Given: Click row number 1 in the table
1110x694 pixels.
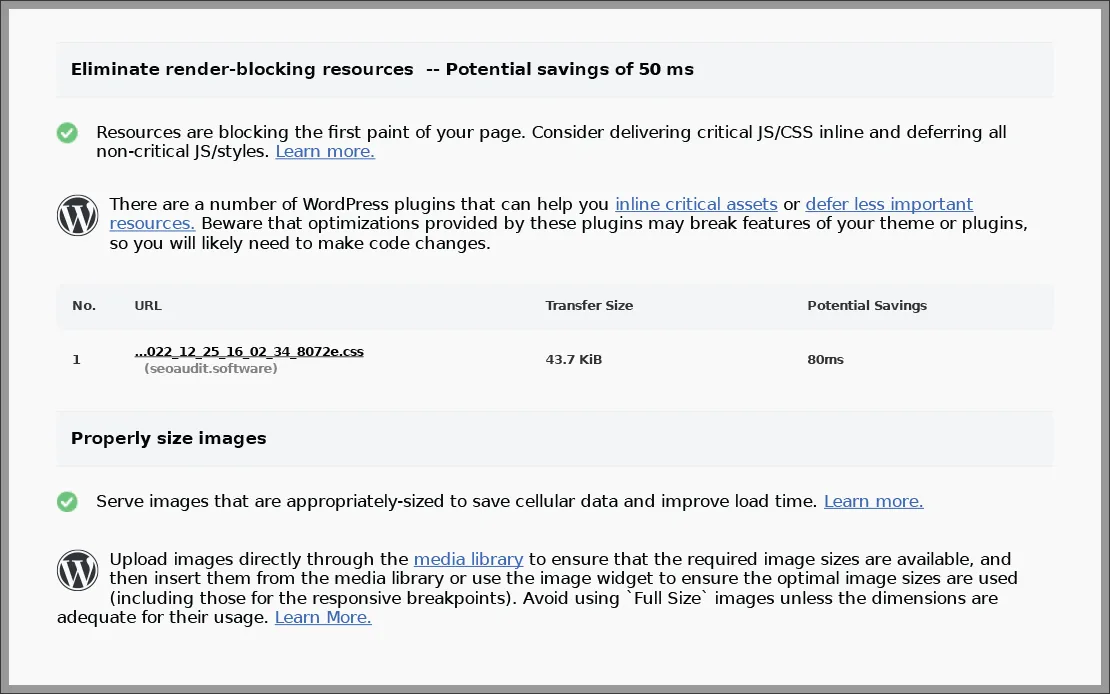Looking at the screenshot, I should (x=76, y=360).
